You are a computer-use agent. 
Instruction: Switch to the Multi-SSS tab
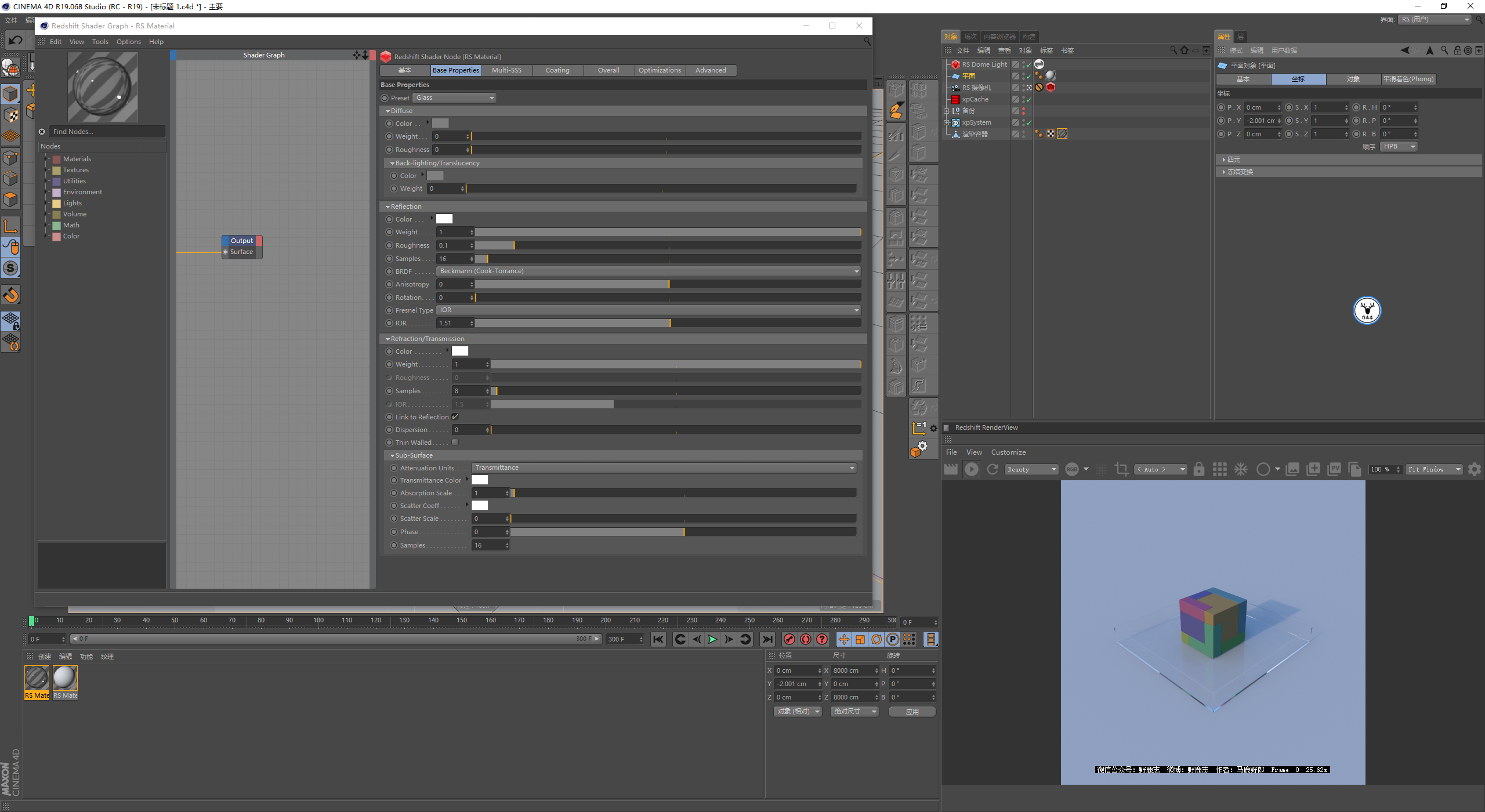[x=506, y=70]
